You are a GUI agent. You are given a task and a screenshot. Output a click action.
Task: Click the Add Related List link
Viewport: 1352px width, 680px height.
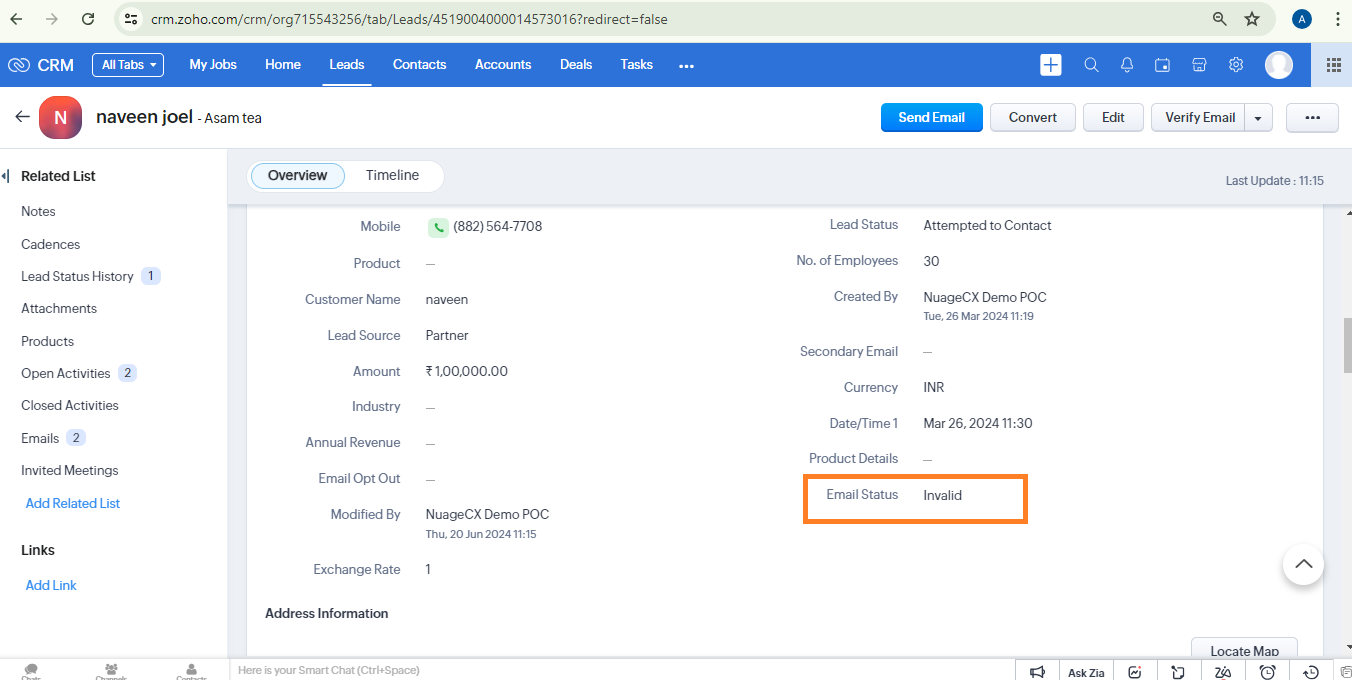[73, 504]
